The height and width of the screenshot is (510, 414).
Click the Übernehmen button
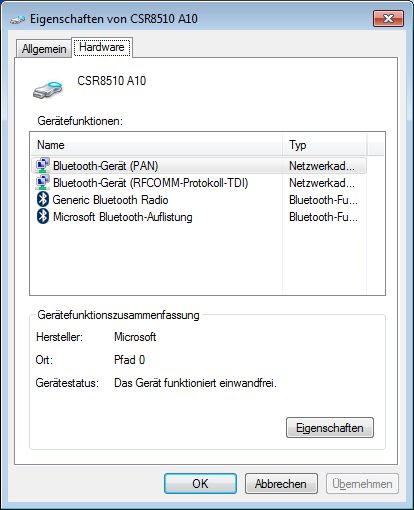pos(362,484)
